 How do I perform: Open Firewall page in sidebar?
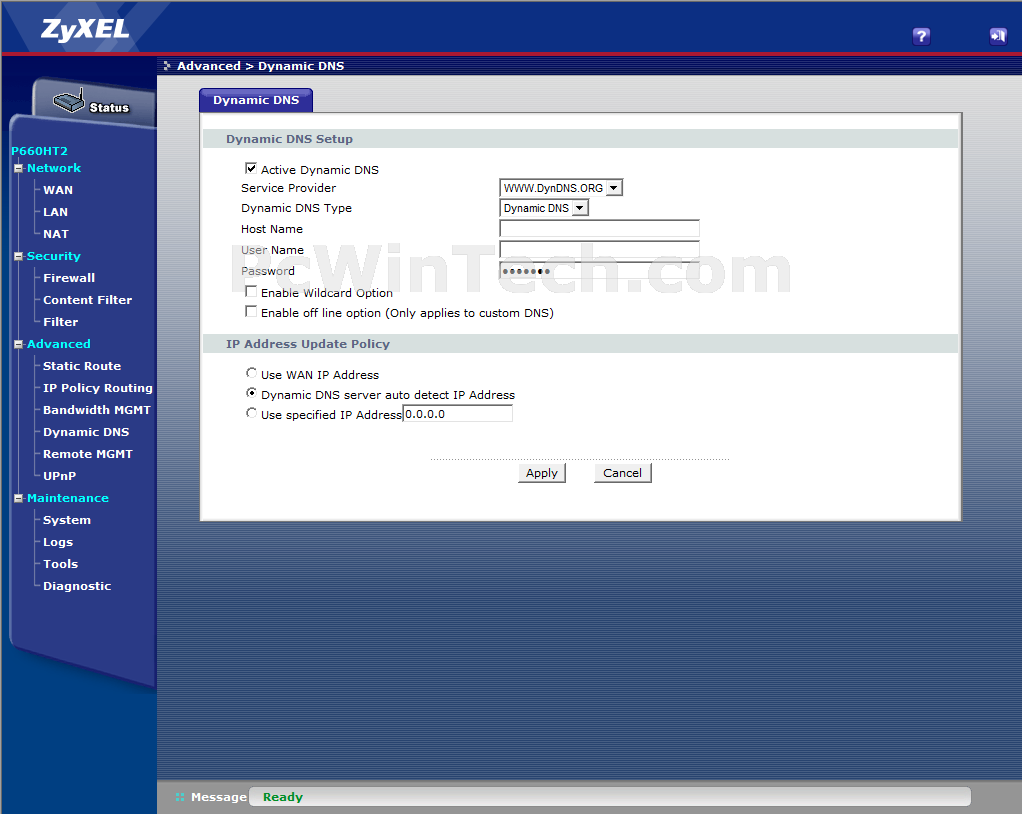tap(69, 278)
